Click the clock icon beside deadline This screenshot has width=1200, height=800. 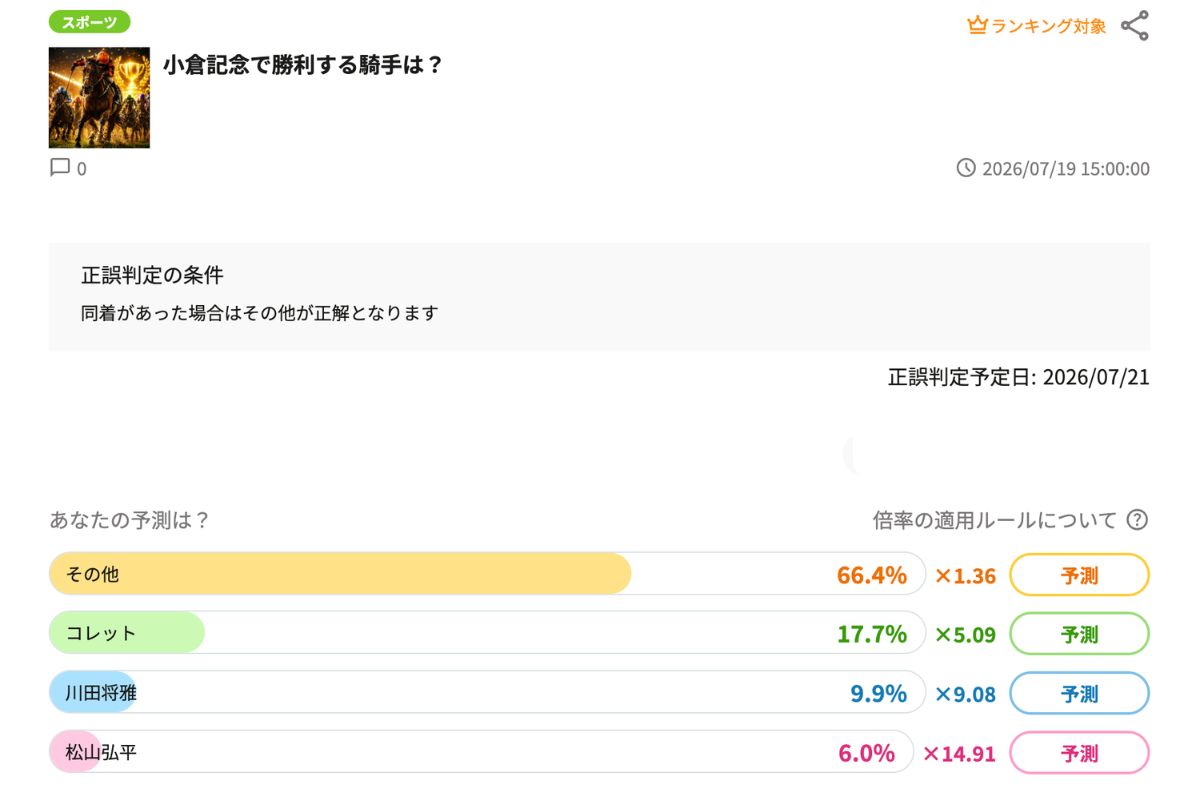(x=966, y=168)
